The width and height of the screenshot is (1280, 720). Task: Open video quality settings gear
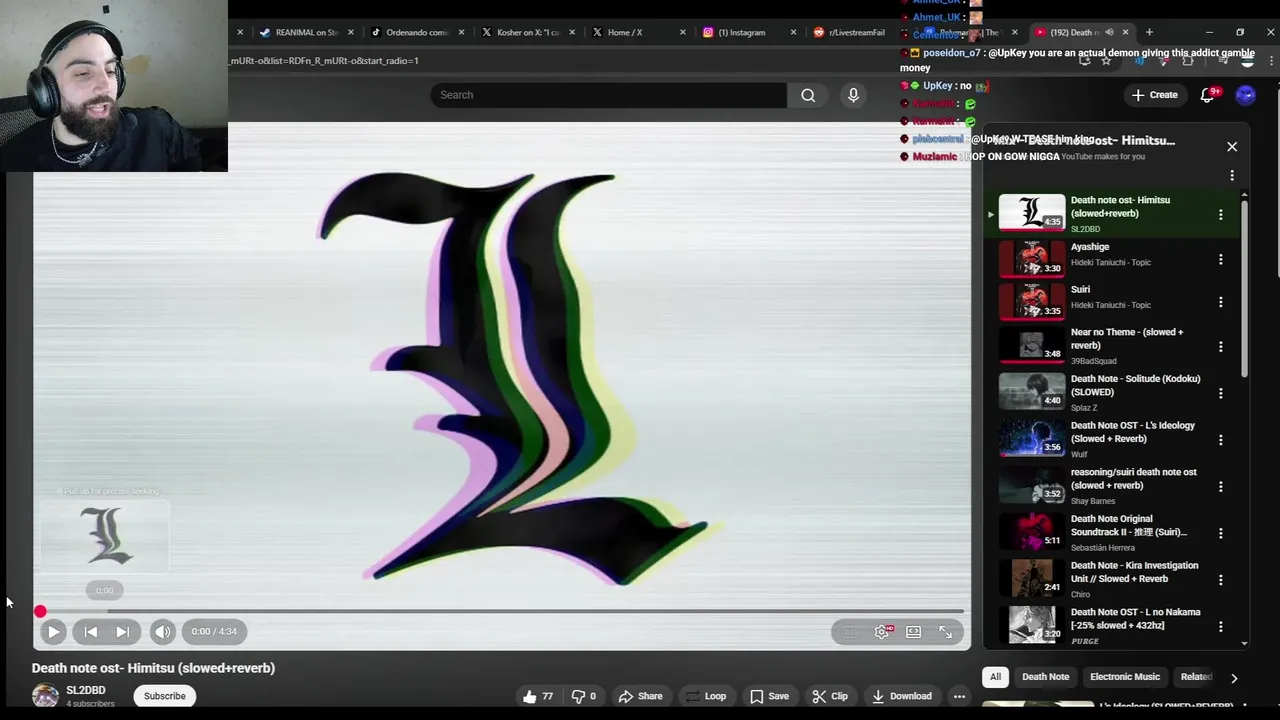882,632
